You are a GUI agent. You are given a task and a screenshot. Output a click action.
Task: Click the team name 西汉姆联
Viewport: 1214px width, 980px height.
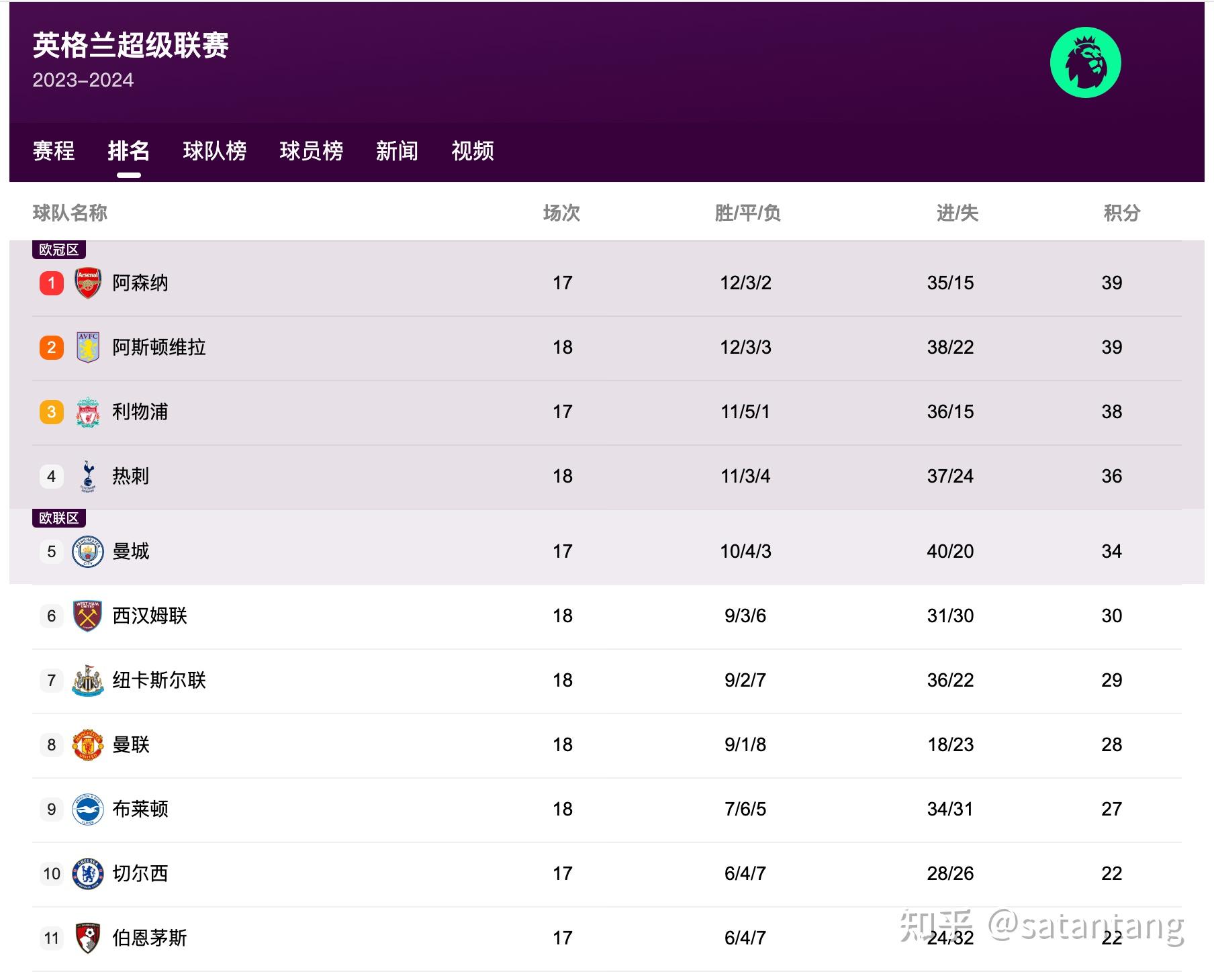click(152, 616)
